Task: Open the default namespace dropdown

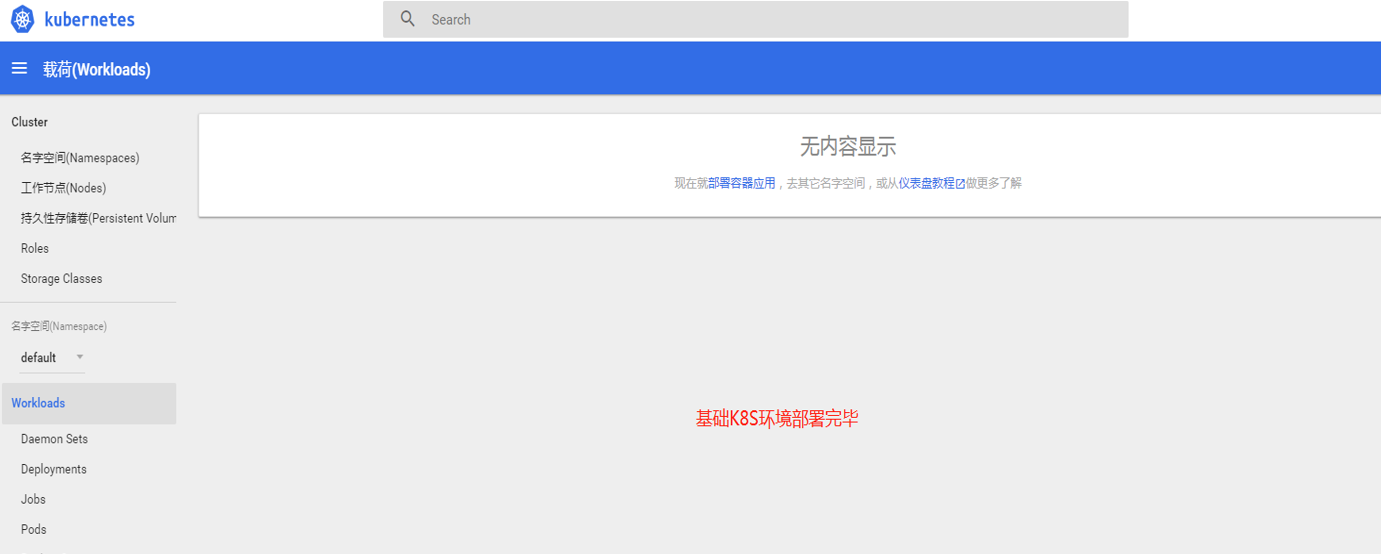Action: point(52,357)
